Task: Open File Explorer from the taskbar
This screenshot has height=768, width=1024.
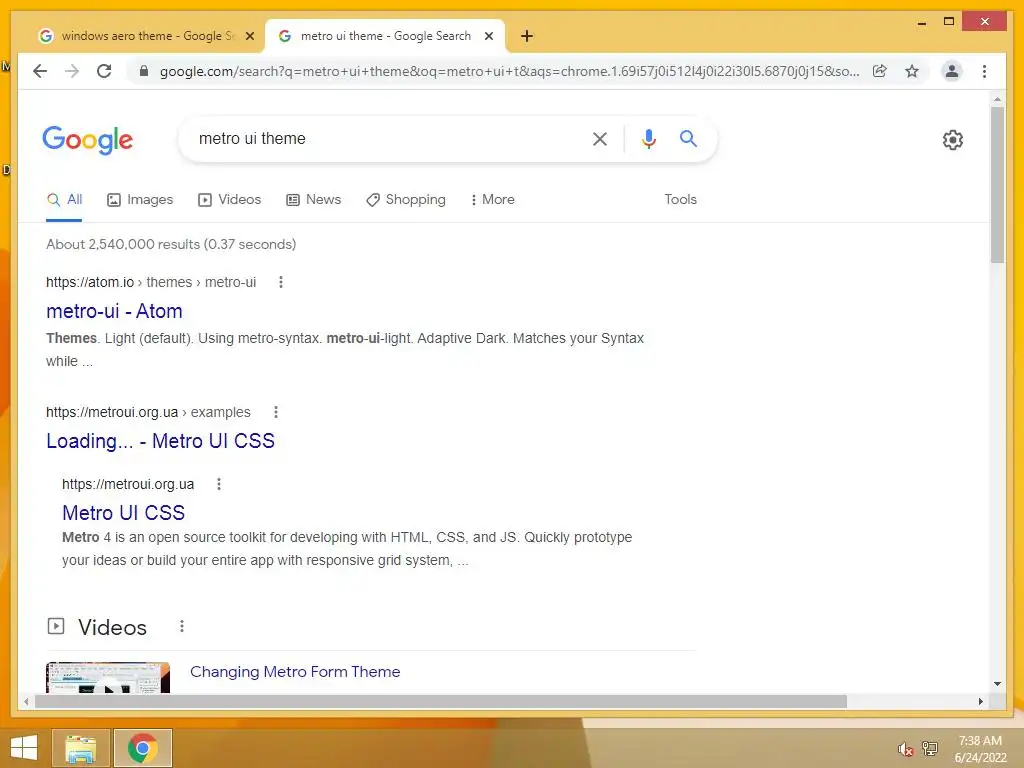Action: coord(80,748)
